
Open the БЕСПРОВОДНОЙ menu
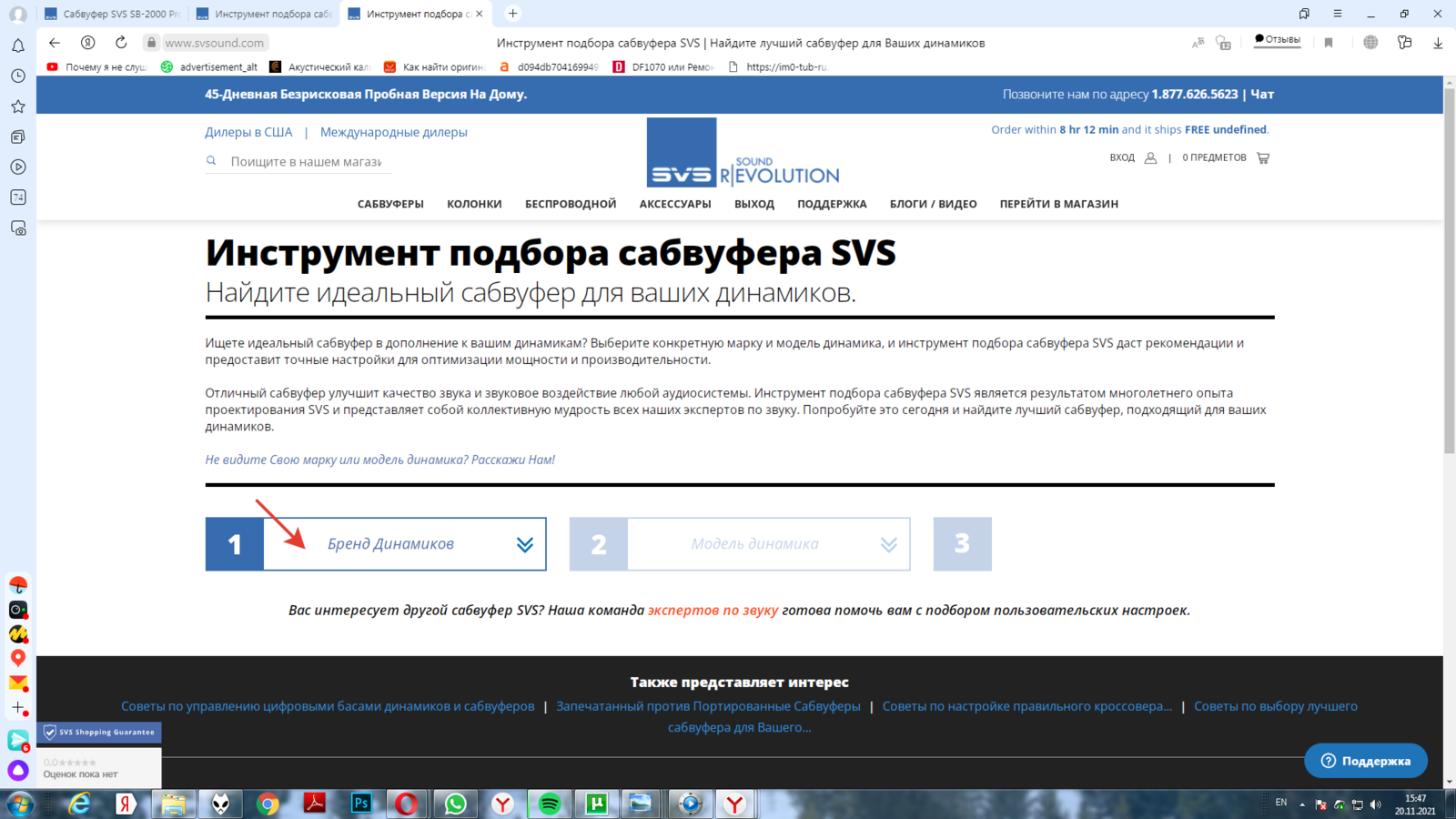coord(571,204)
